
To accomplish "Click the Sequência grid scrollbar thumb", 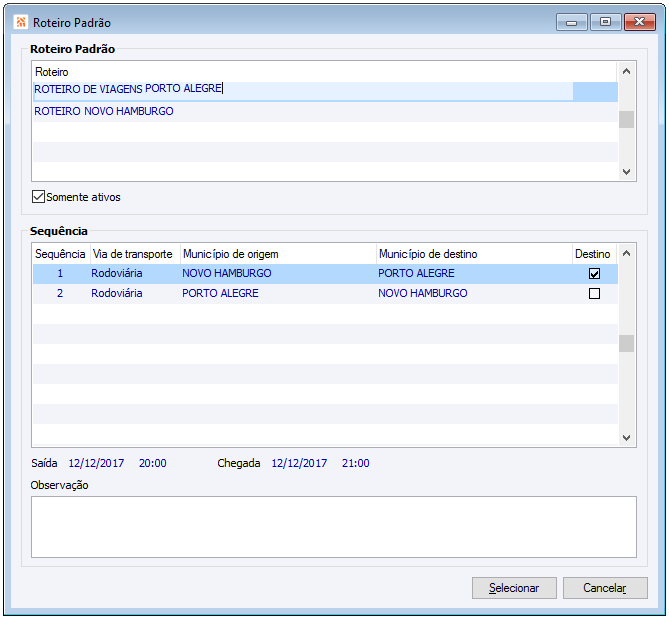I will coord(626,343).
